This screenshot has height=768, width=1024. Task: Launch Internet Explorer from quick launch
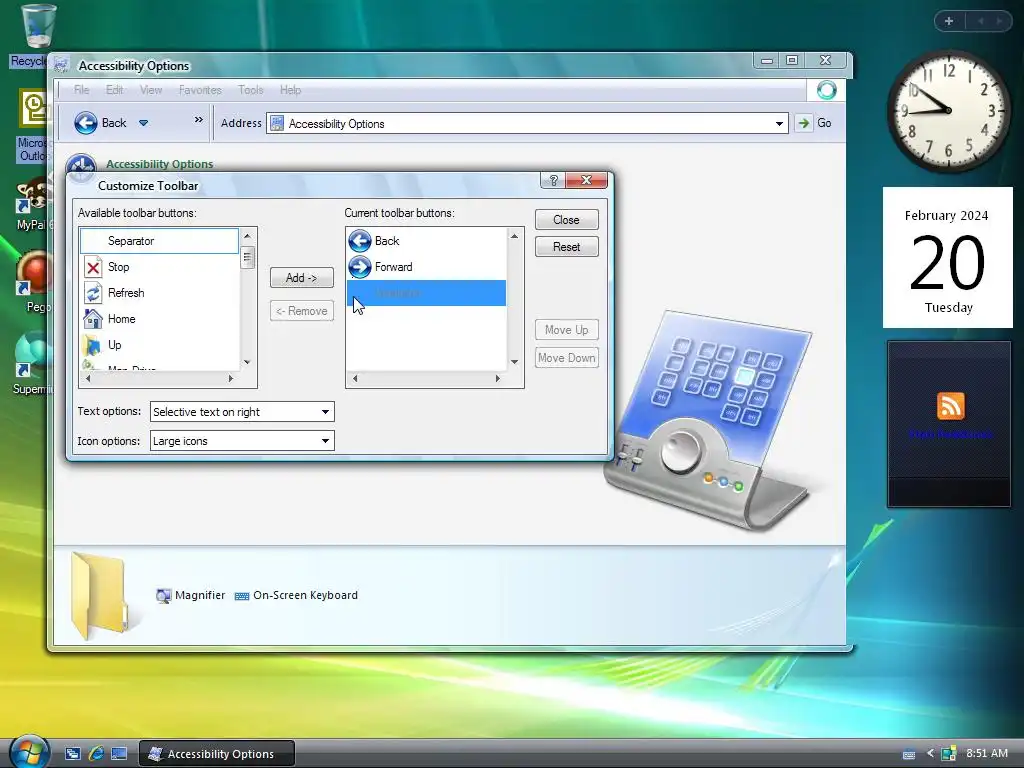coord(96,754)
